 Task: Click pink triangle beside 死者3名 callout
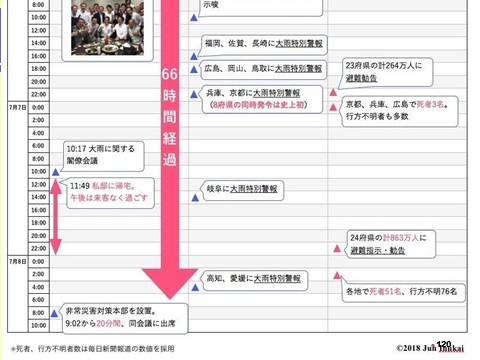(333, 107)
